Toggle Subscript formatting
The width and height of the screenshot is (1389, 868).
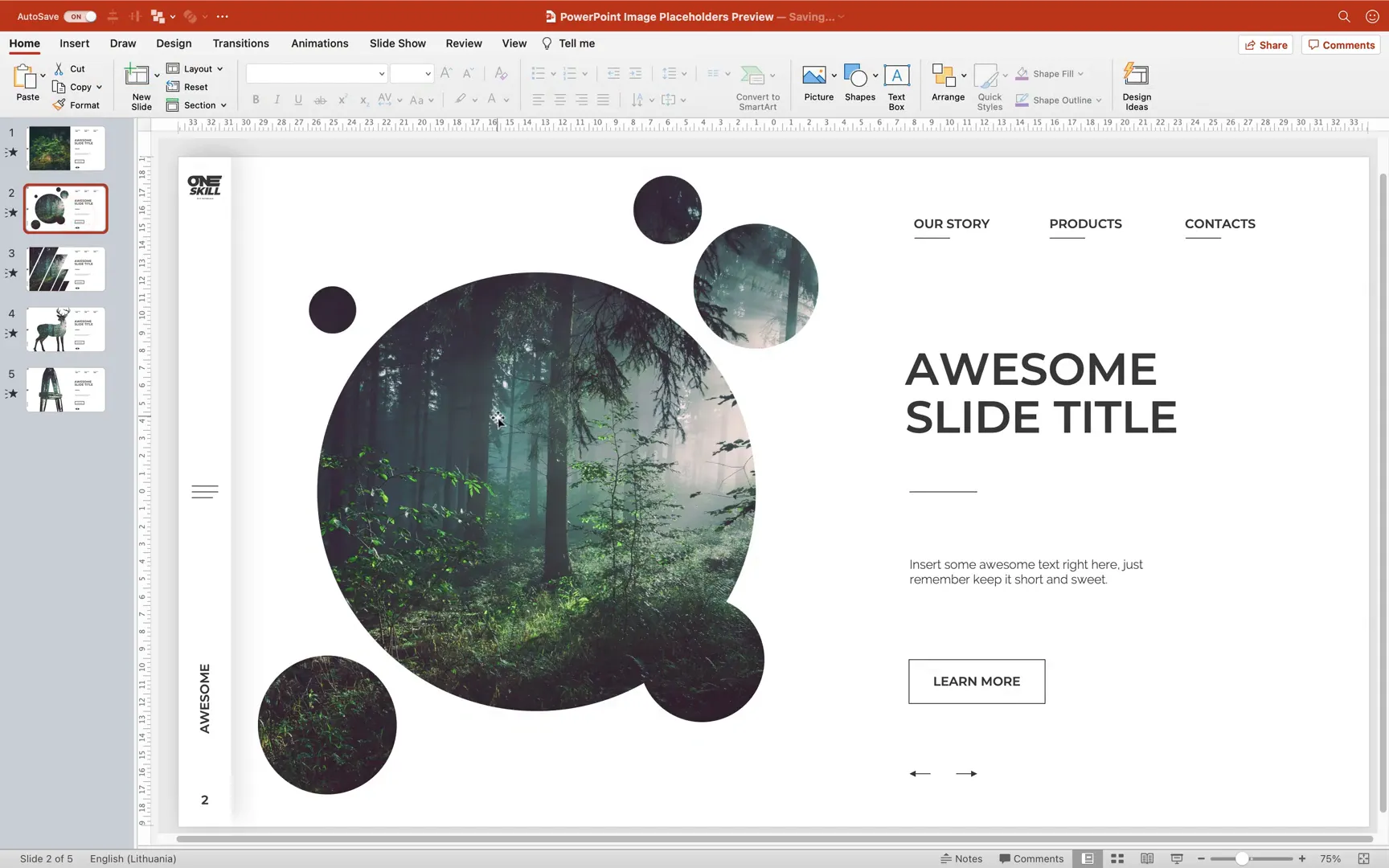click(x=363, y=100)
